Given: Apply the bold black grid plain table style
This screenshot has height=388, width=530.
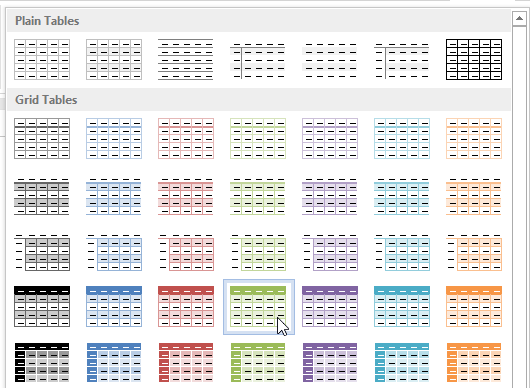Looking at the screenshot, I should [x=474, y=59].
